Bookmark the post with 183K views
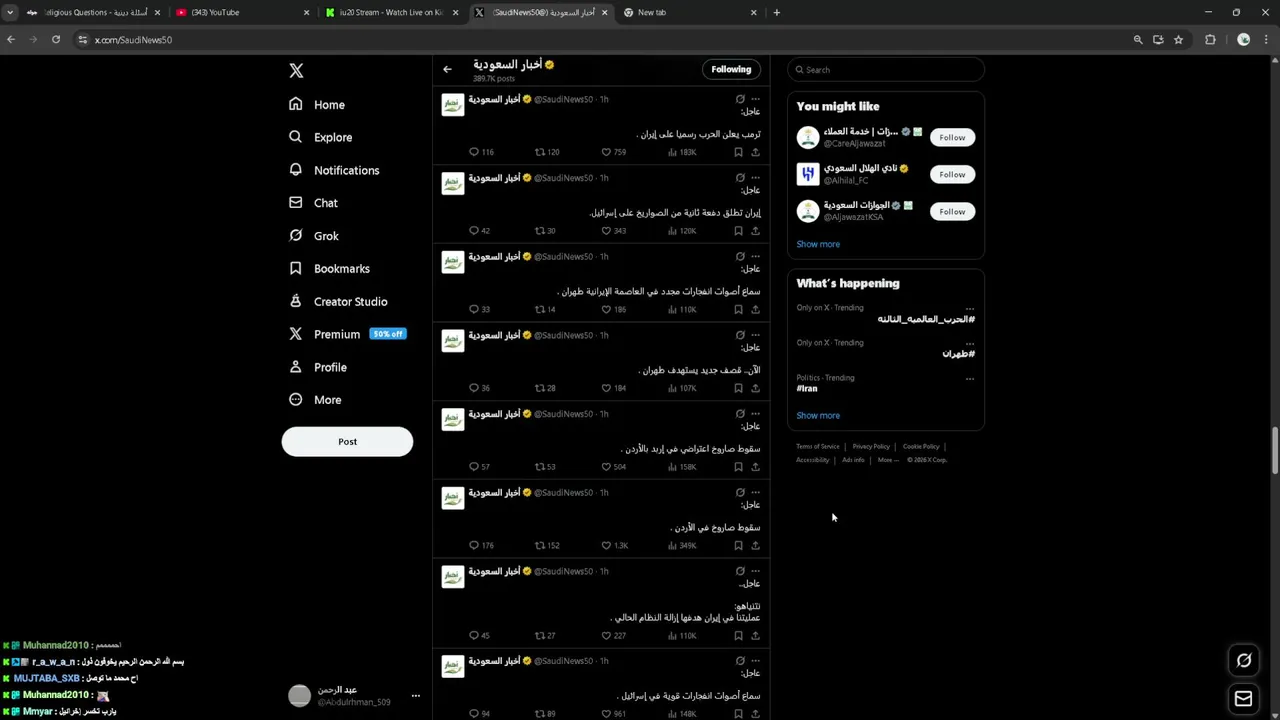 click(738, 152)
